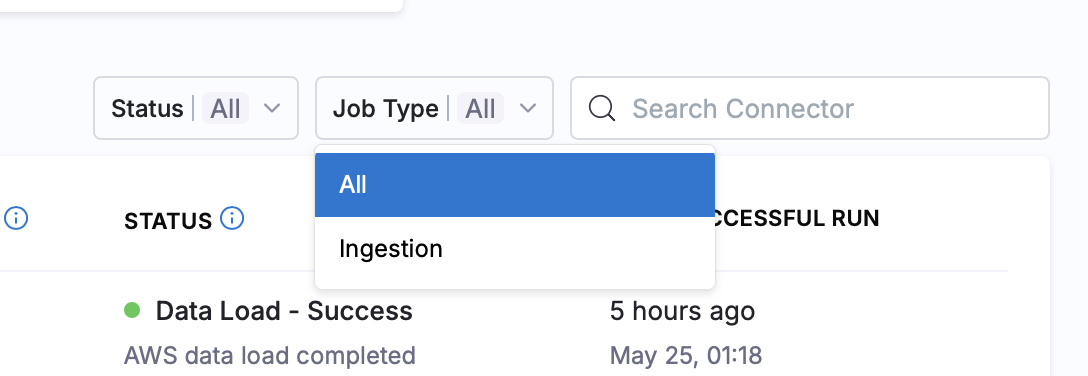Click the All badge in Status filter

pyautogui.click(x=226, y=109)
